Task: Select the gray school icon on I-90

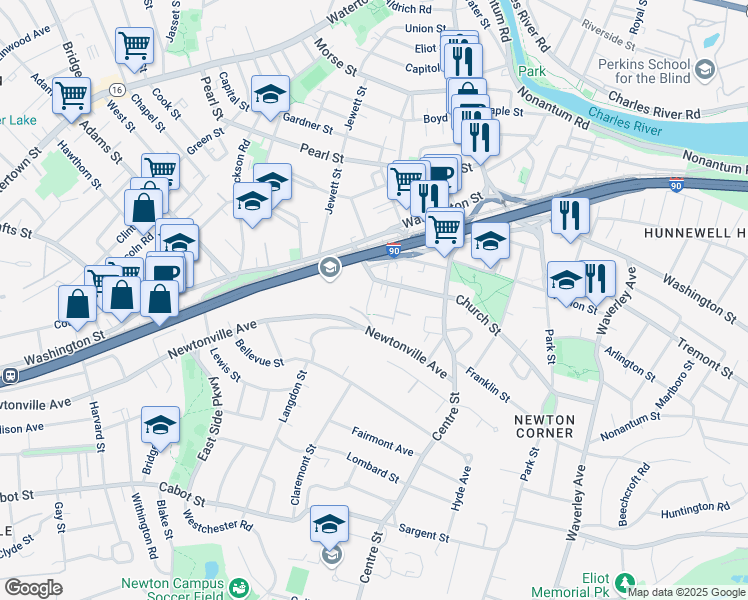Action: point(329,269)
